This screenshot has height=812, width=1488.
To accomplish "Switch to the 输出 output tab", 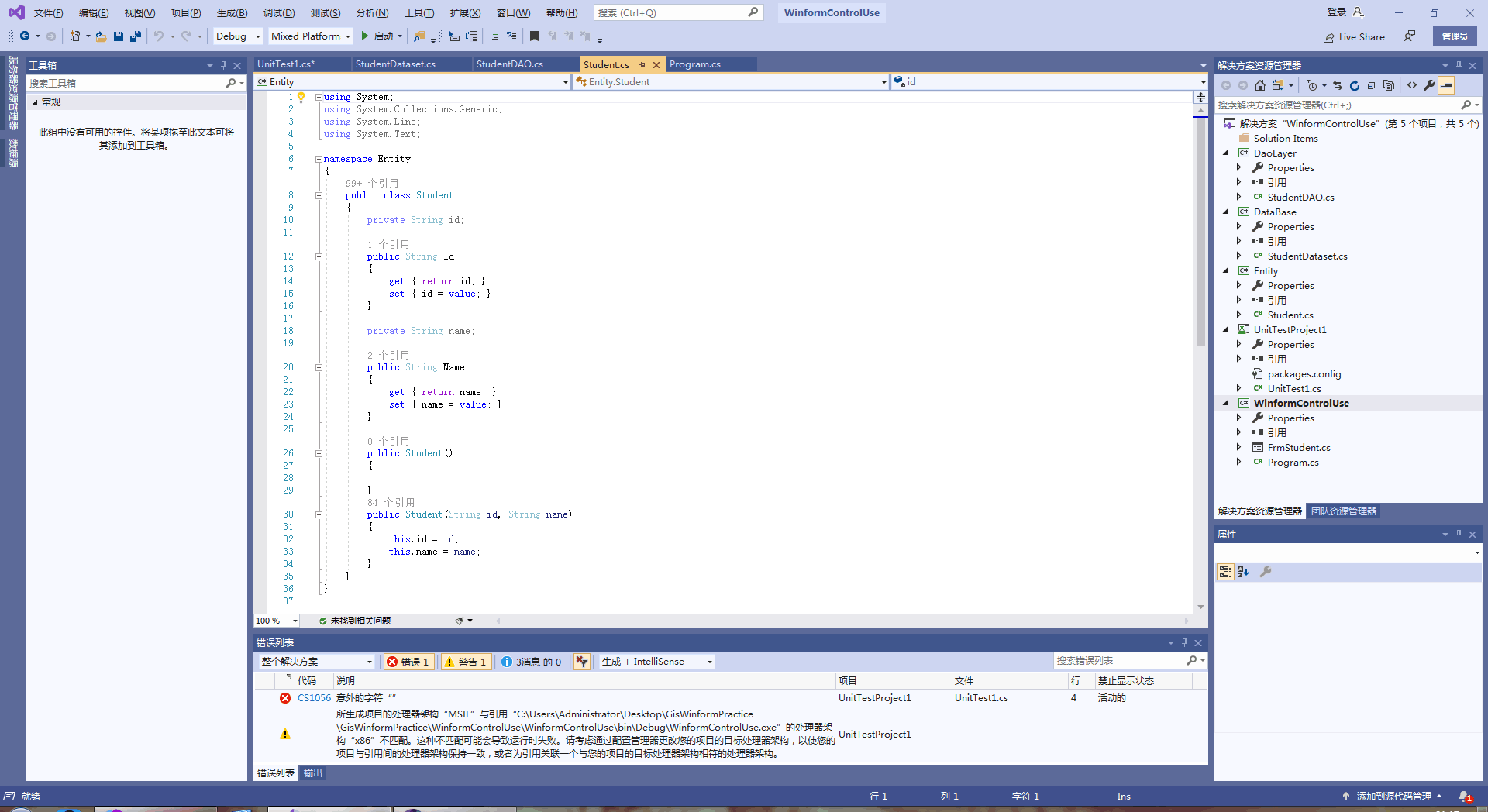I will 313,773.
